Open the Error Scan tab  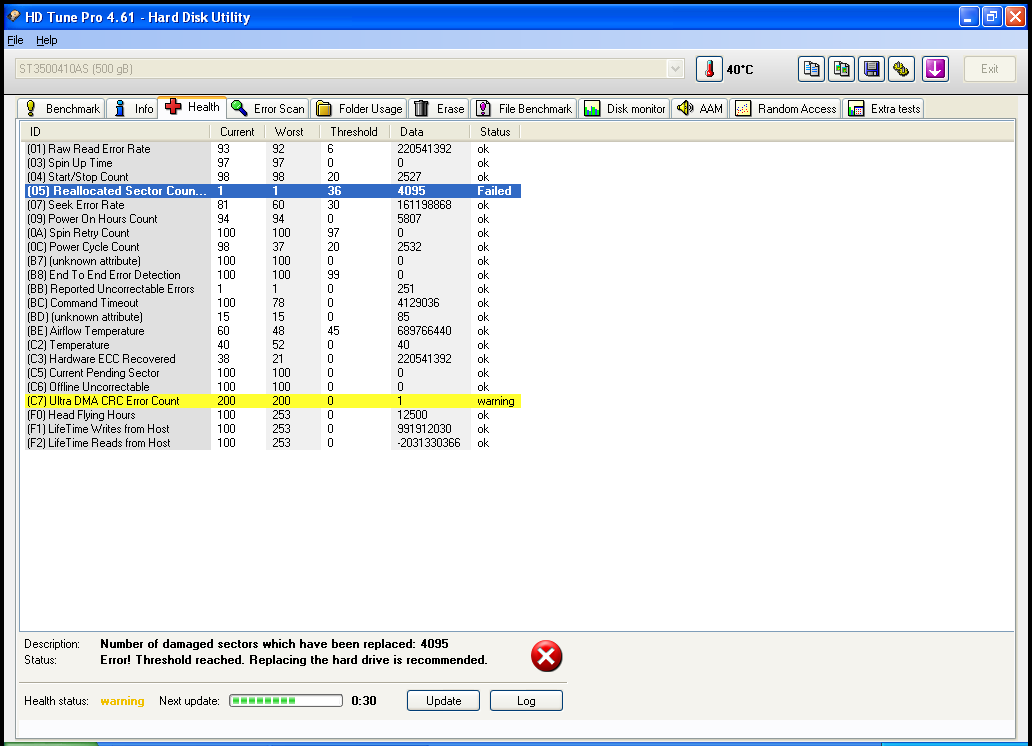[268, 109]
